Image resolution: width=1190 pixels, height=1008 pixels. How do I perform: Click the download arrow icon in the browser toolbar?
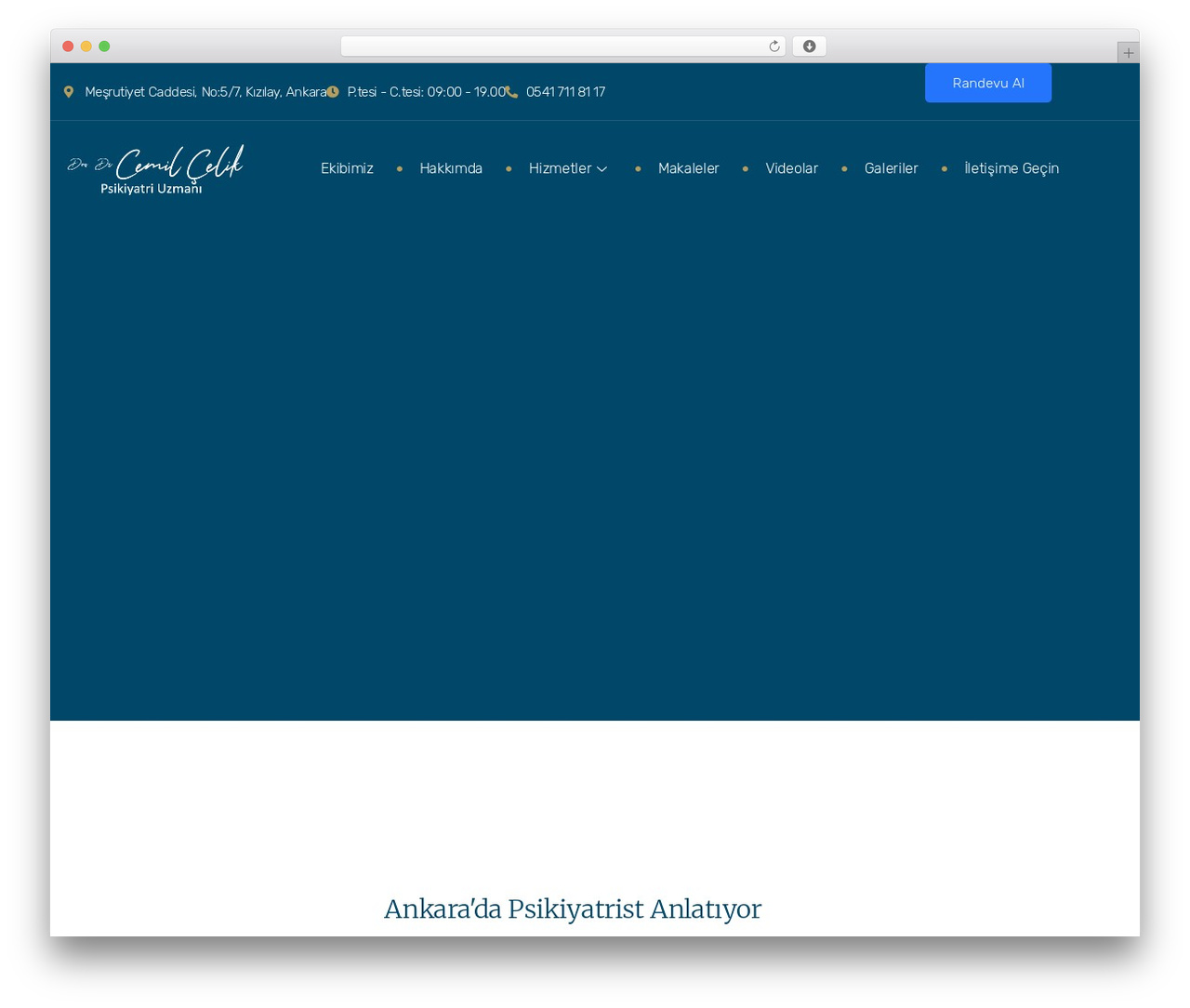pos(809,46)
